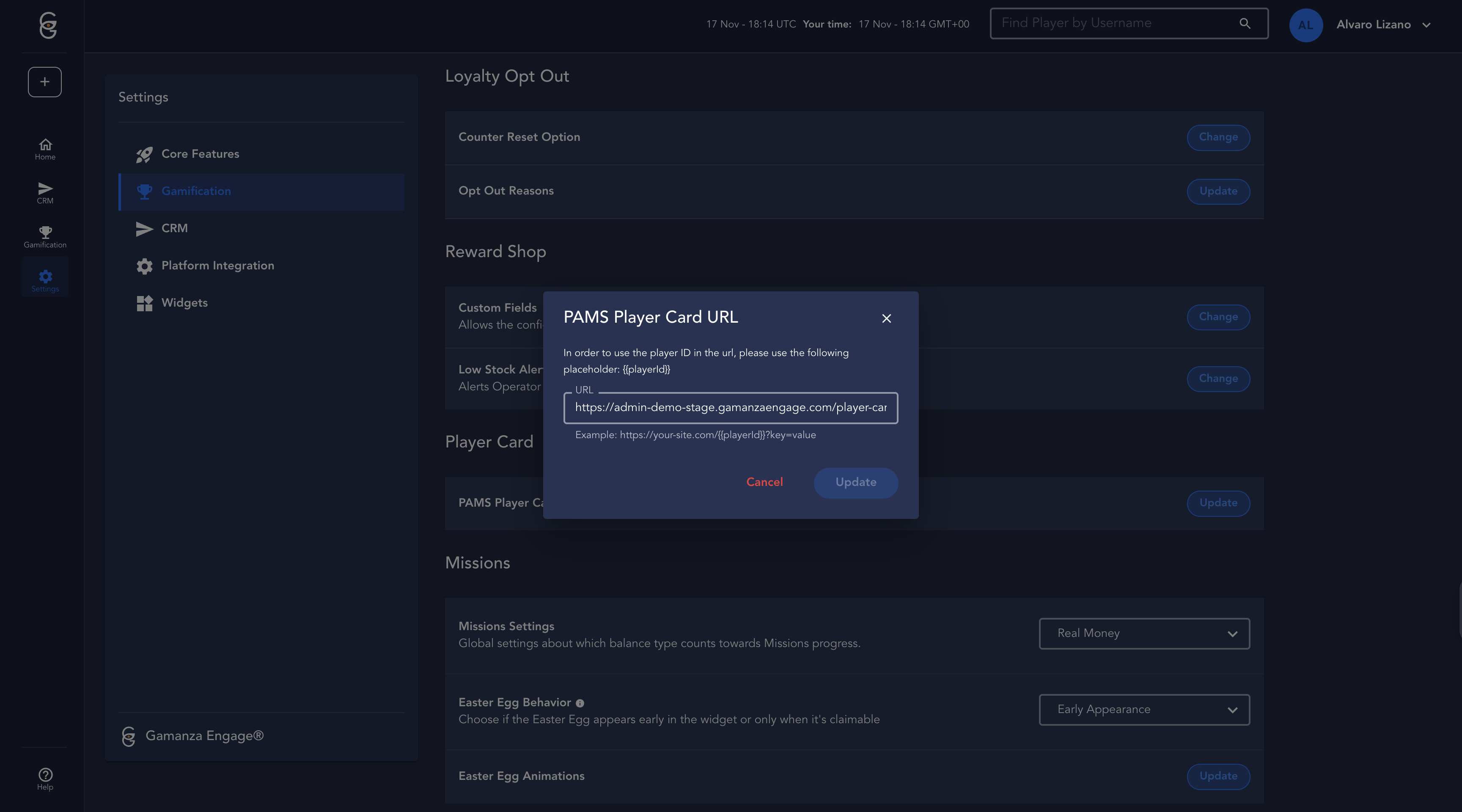The image size is (1462, 812).
Task: Select Platform Integration in the settings menu
Action: point(217,266)
